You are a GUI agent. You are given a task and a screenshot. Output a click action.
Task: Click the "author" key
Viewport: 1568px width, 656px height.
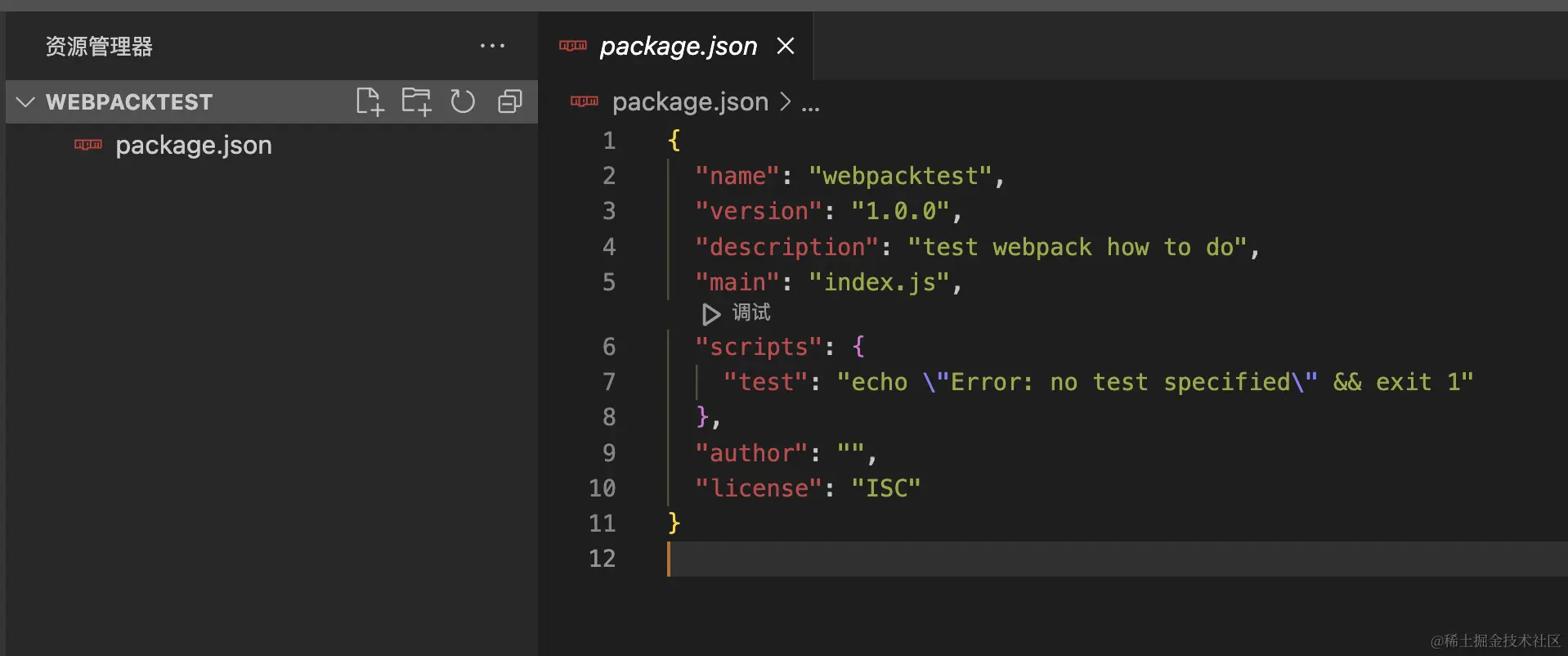point(750,453)
